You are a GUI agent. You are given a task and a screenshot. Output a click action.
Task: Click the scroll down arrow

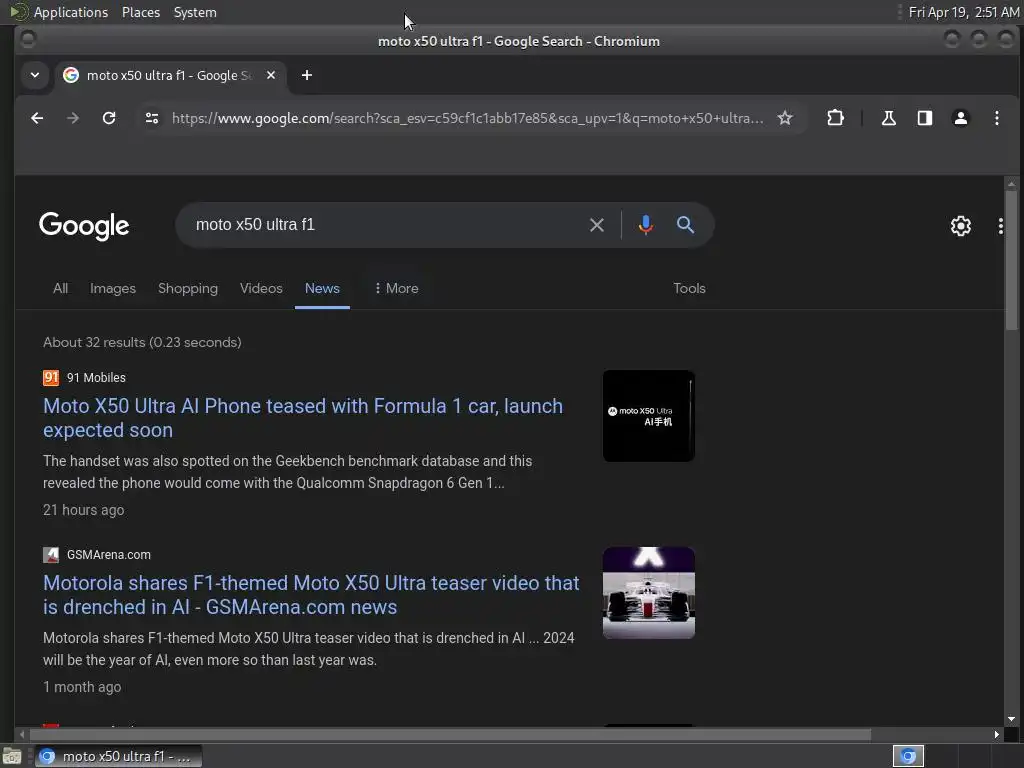pyautogui.click(x=1011, y=719)
